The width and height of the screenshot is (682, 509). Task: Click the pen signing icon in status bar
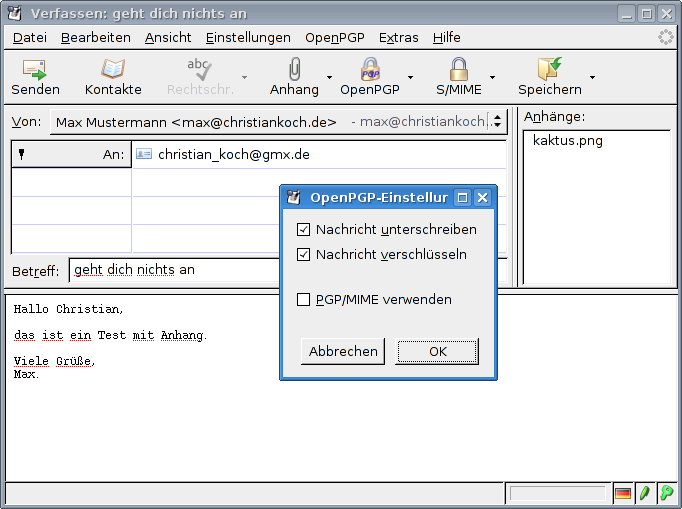coord(645,493)
